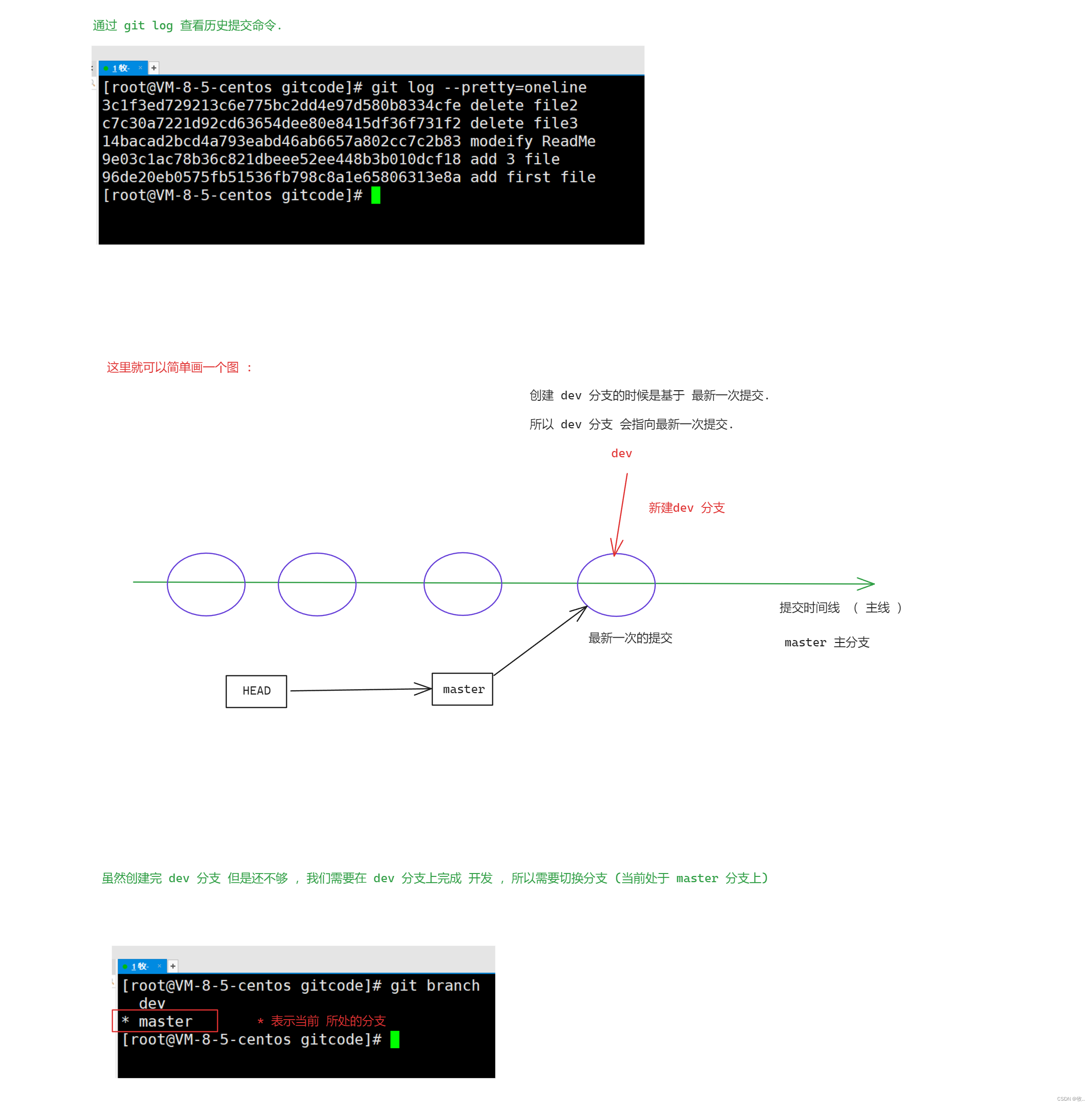This screenshot has height=1106, width=1092.
Task: Click the commit line 'delete file2'
Action: (x=340, y=105)
